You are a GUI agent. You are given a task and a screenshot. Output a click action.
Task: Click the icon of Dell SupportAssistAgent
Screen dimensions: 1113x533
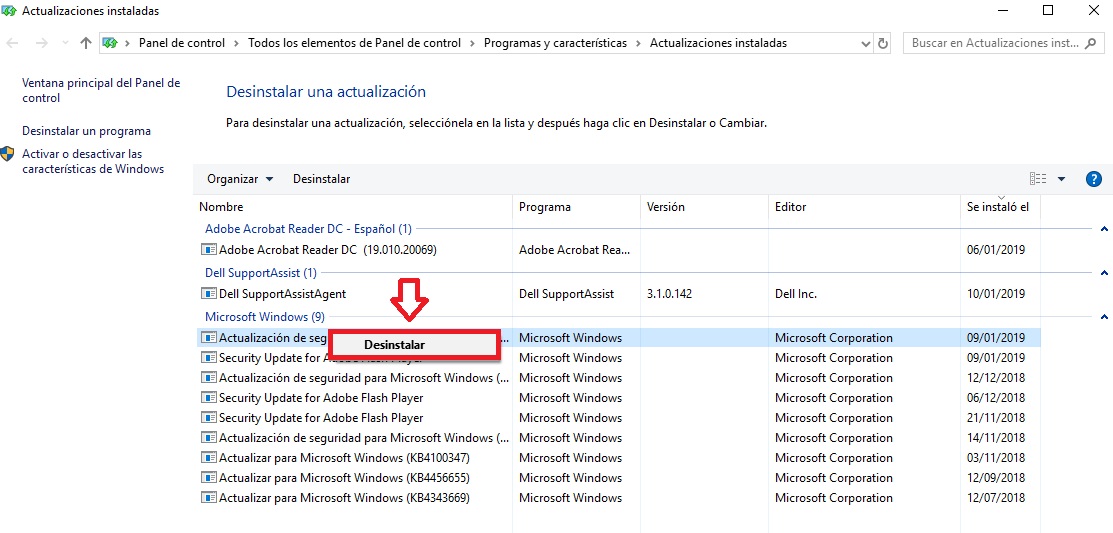[209, 294]
